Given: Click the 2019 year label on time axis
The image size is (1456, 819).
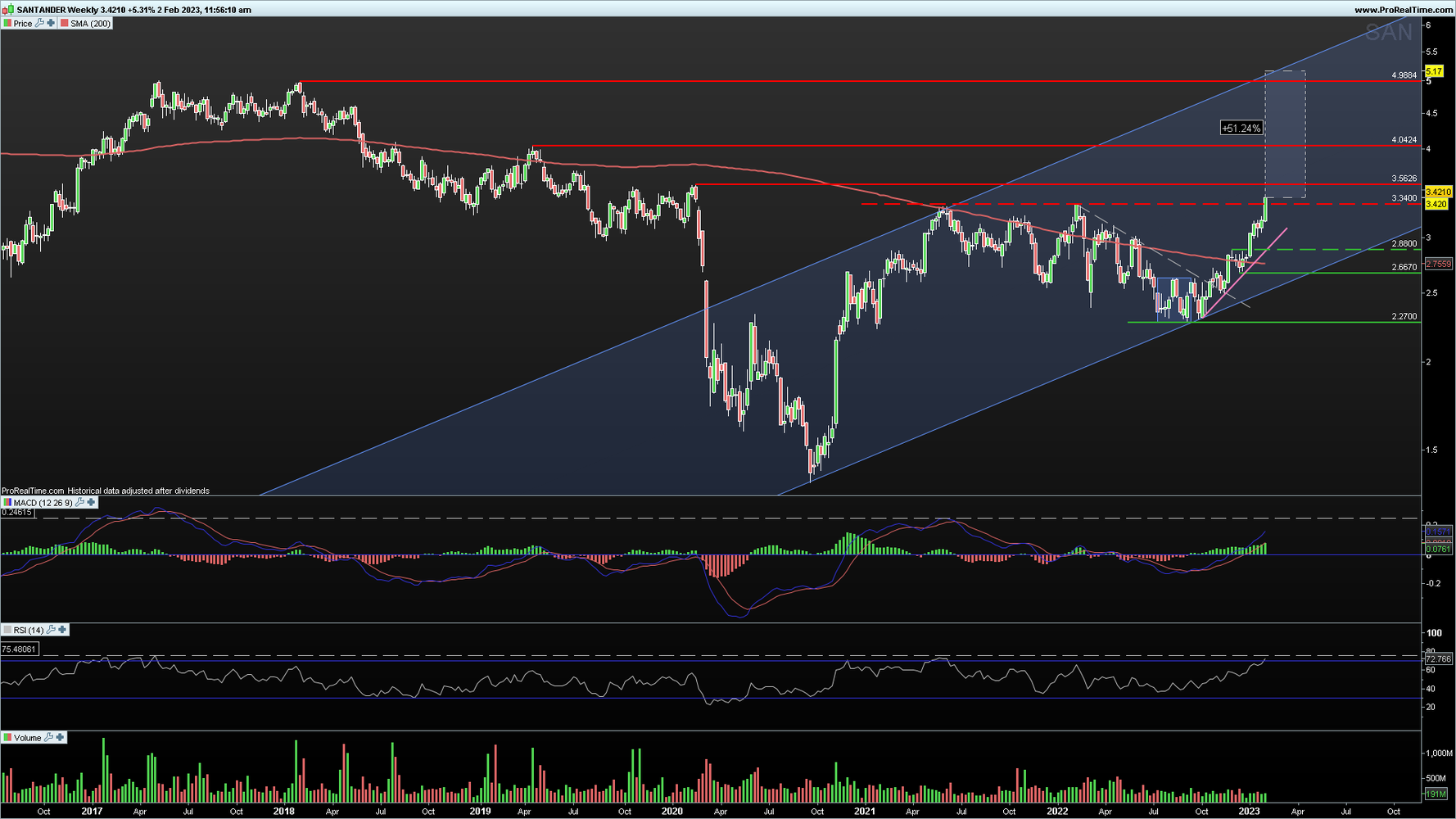Looking at the screenshot, I should click(480, 812).
